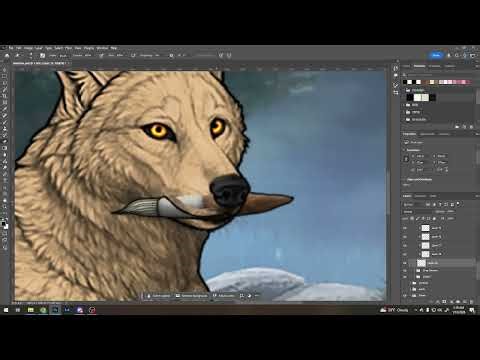Viewport: 480px width, 360px height.
Task: Open the Filter menu
Action: click(x=68, y=48)
